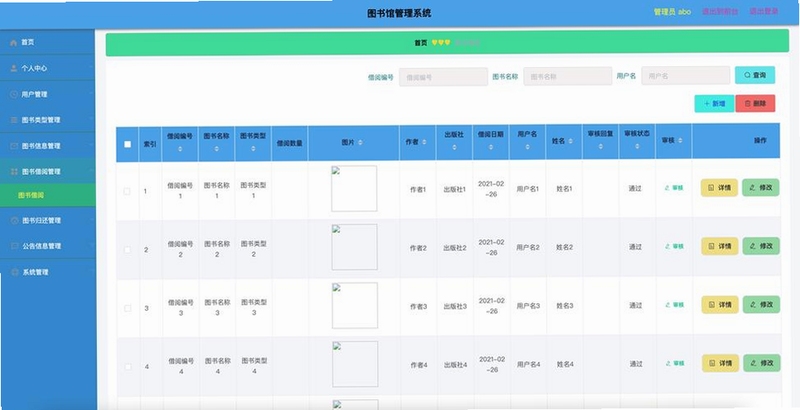Click book image thumbnail in row 1

pyautogui.click(x=354, y=188)
